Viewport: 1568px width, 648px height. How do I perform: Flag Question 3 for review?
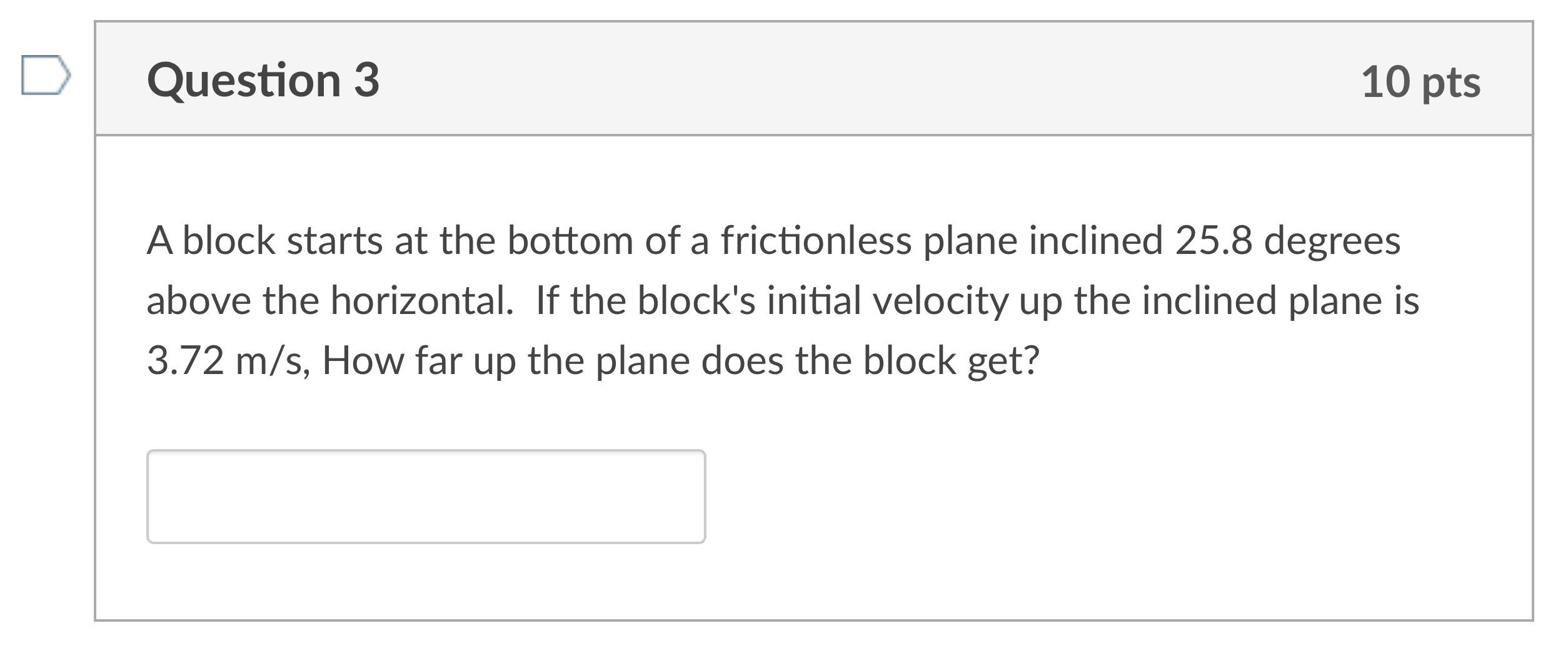(x=46, y=76)
